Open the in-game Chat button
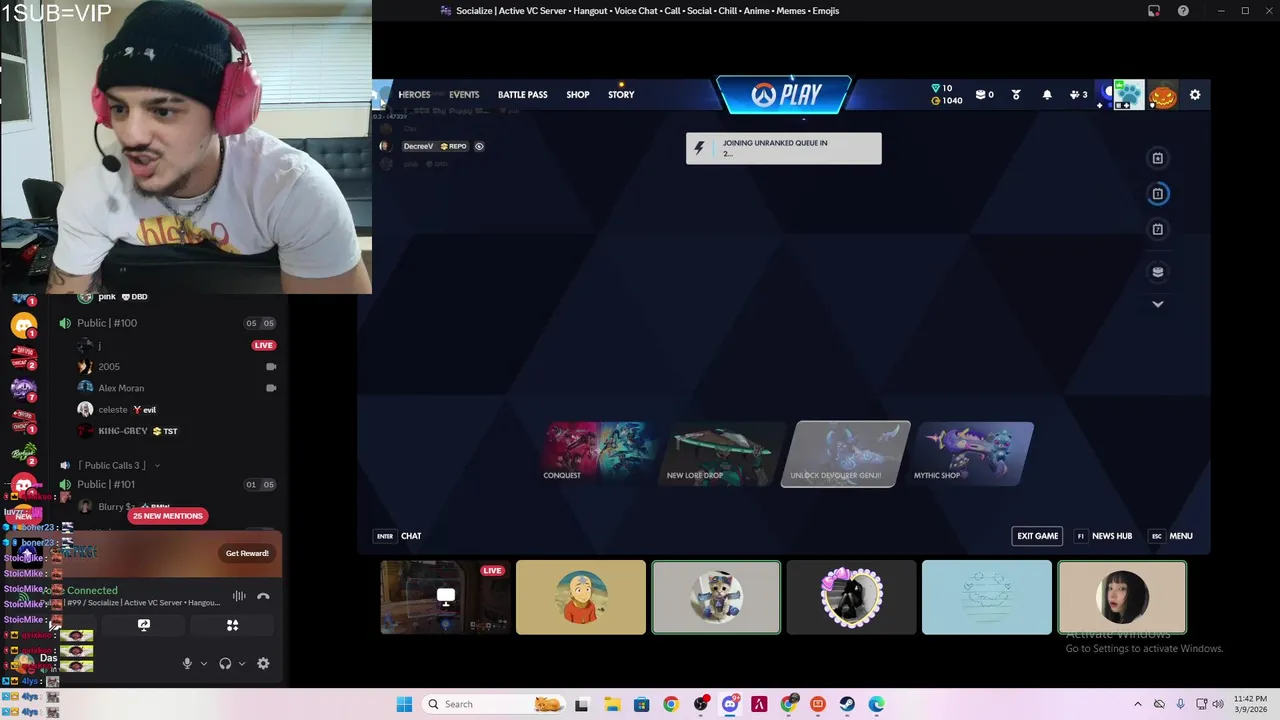The image size is (1280, 720). (398, 536)
